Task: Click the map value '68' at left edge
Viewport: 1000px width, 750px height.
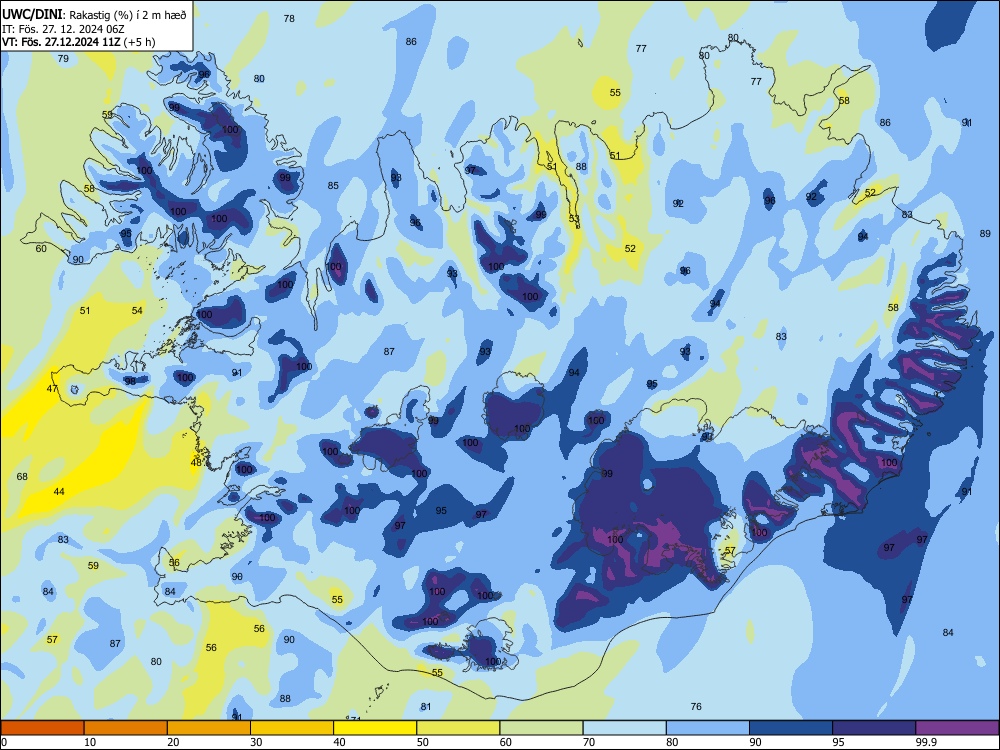Action: click(22, 476)
